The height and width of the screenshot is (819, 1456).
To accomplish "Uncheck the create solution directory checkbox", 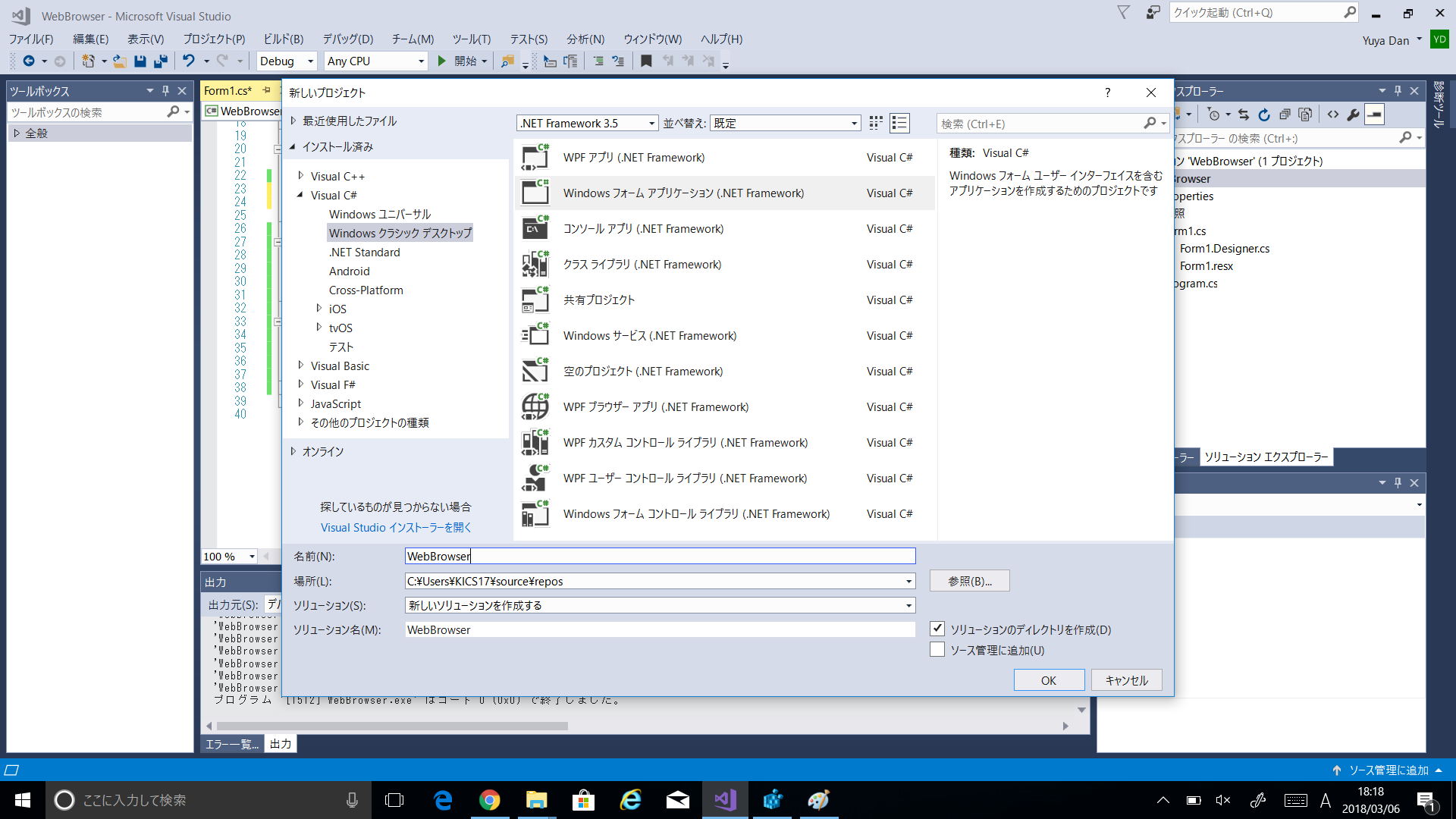I will point(937,629).
